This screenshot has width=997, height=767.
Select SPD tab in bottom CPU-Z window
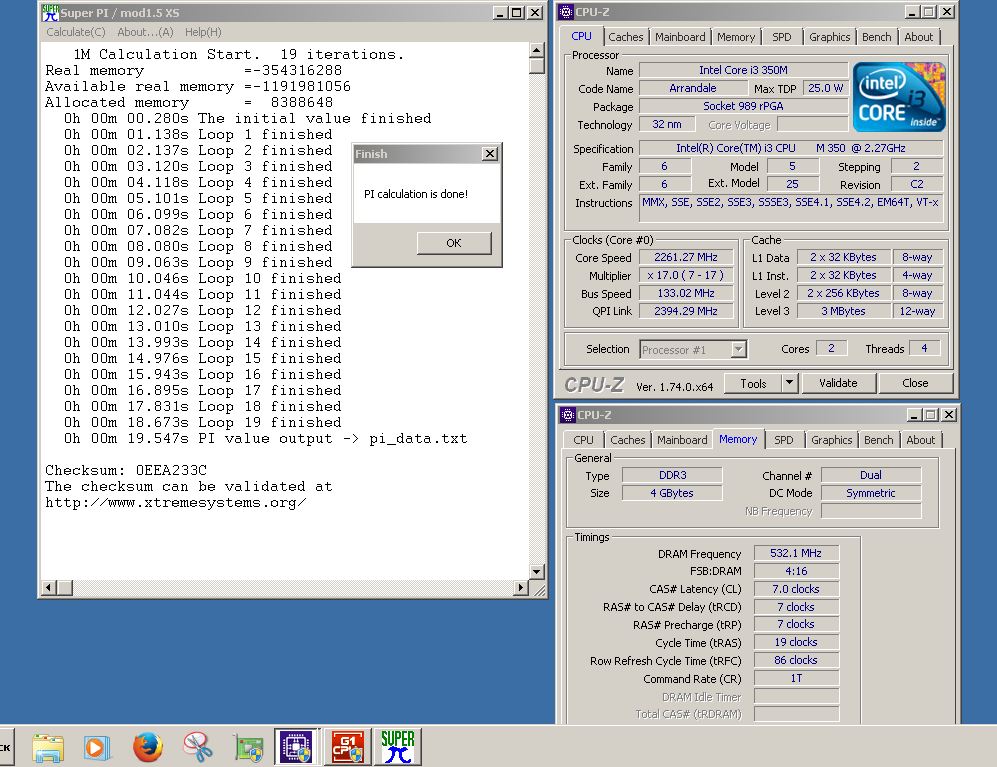[783, 439]
